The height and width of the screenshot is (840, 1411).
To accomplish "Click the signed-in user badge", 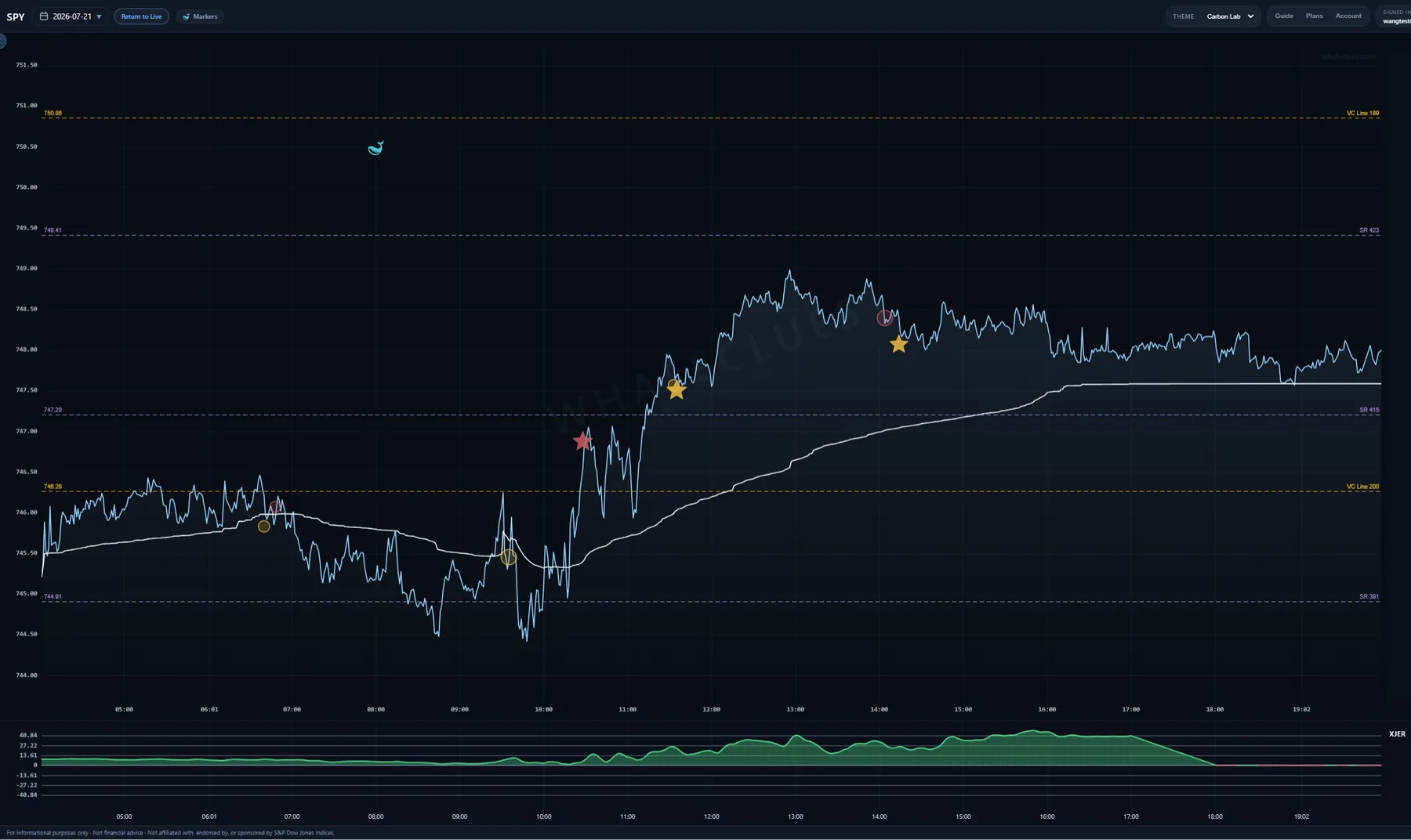I will coord(1395,16).
